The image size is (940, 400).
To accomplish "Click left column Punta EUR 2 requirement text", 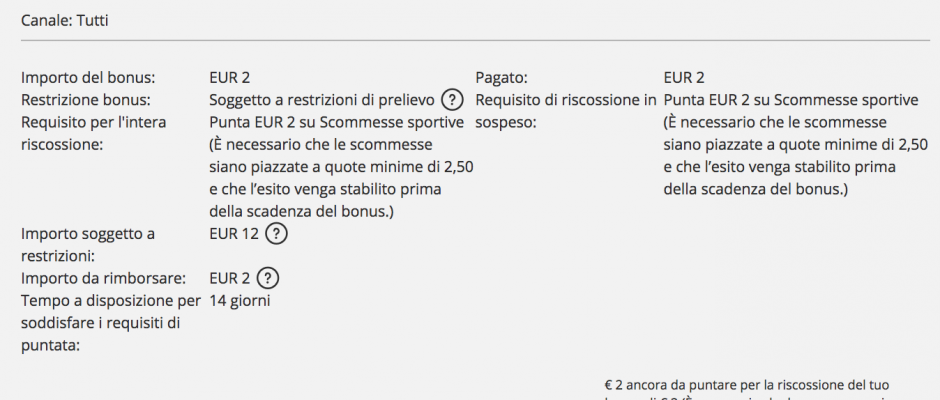I will (x=341, y=167).
